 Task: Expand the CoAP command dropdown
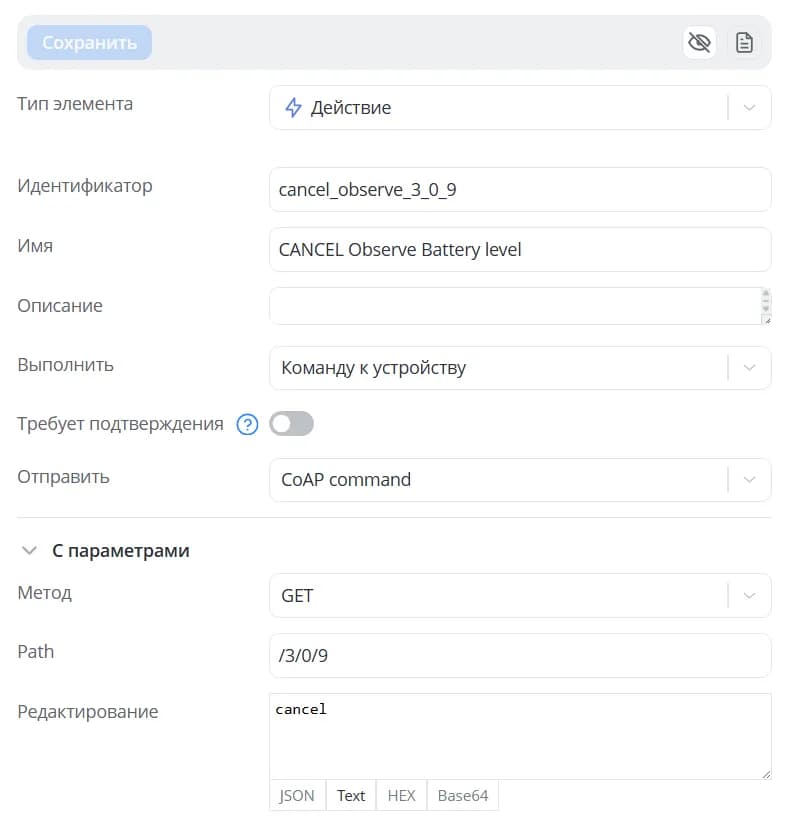[x=520, y=480]
